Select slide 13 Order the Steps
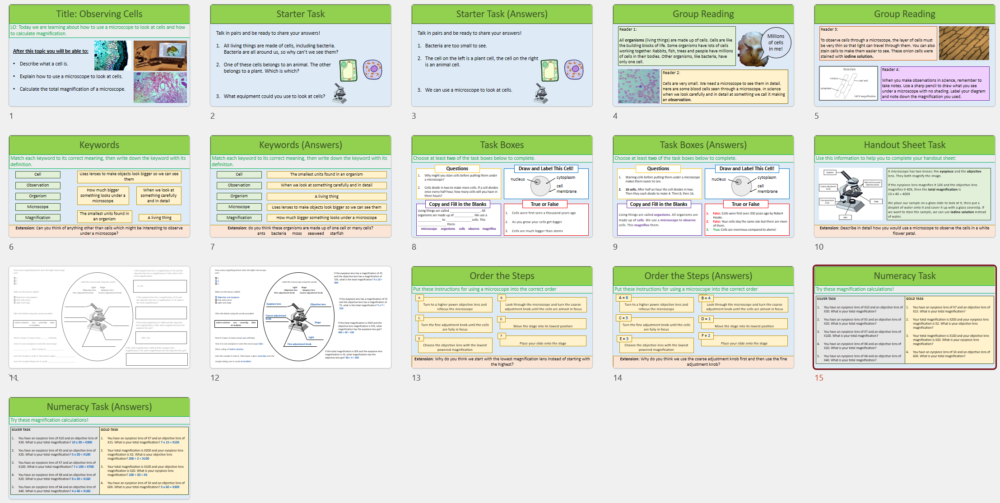Viewport: 1000px width, 503px height. click(502, 317)
